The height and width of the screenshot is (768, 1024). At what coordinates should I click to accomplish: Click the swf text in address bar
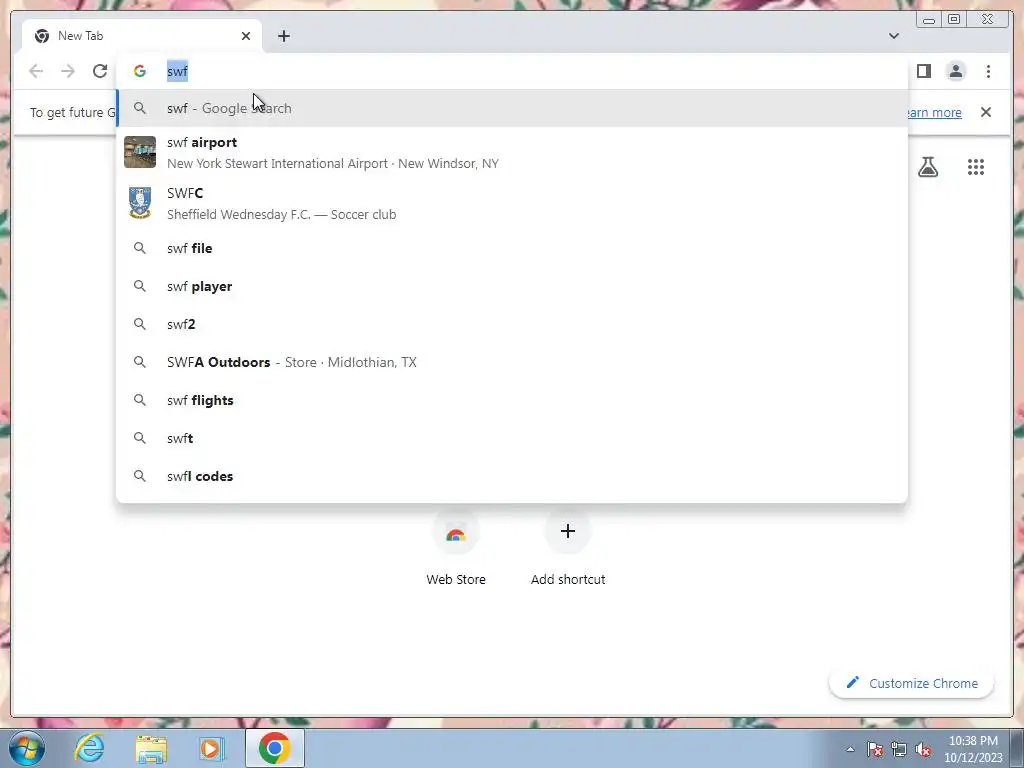177,71
